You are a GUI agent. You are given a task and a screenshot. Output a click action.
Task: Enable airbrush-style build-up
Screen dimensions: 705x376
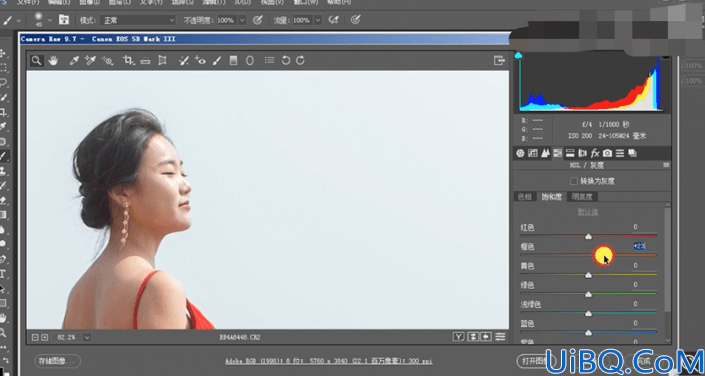(x=333, y=20)
